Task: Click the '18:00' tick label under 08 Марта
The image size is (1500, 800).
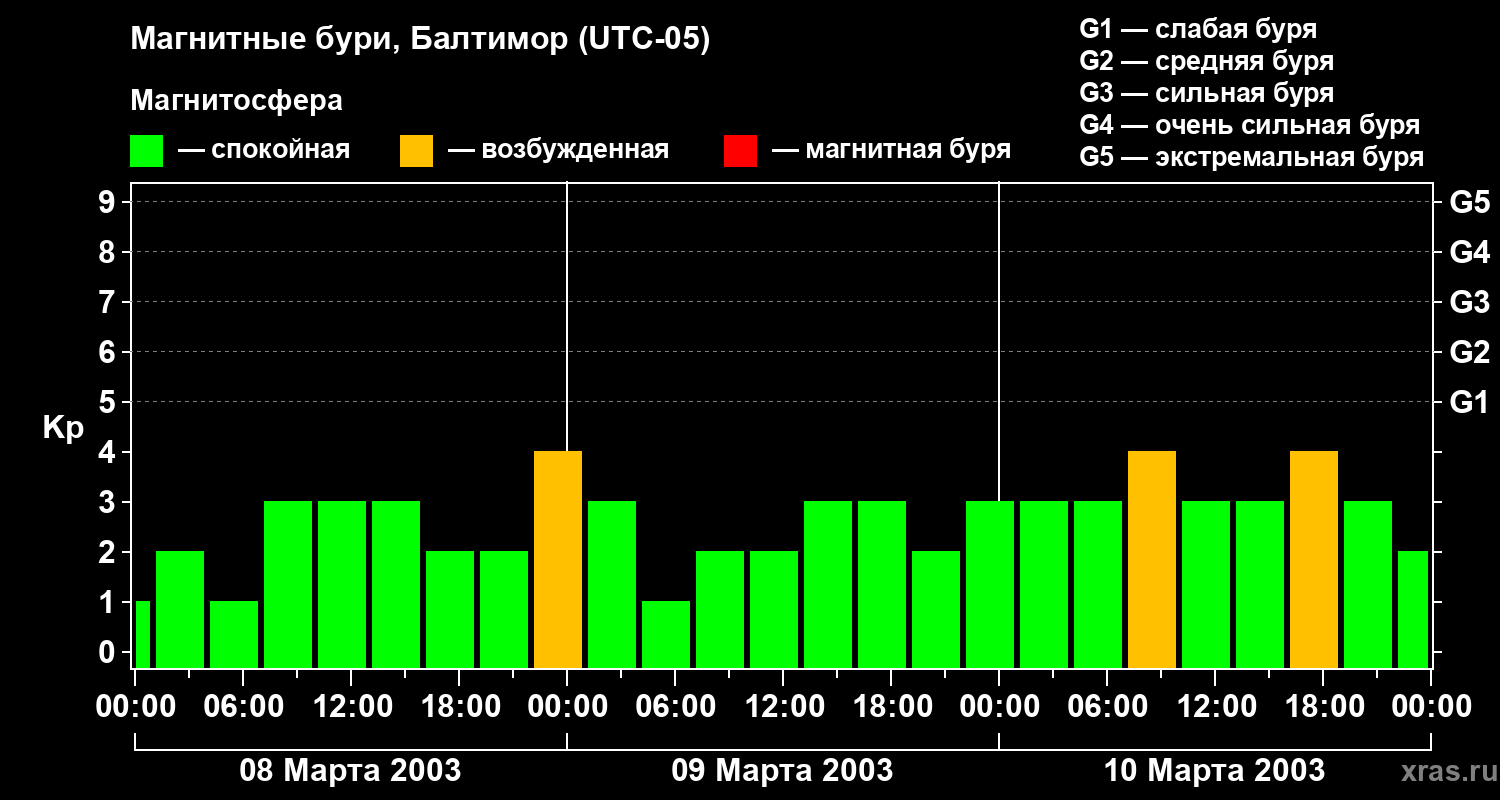Action: (459, 707)
